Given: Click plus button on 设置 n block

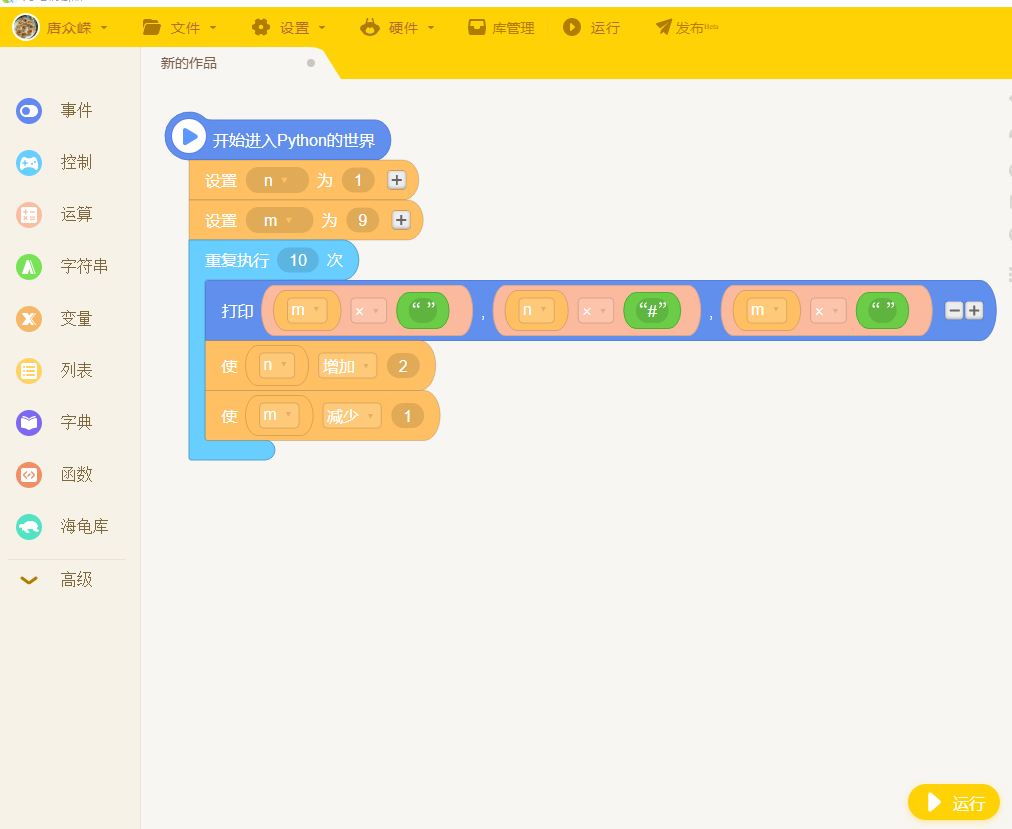Looking at the screenshot, I should coord(396,180).
